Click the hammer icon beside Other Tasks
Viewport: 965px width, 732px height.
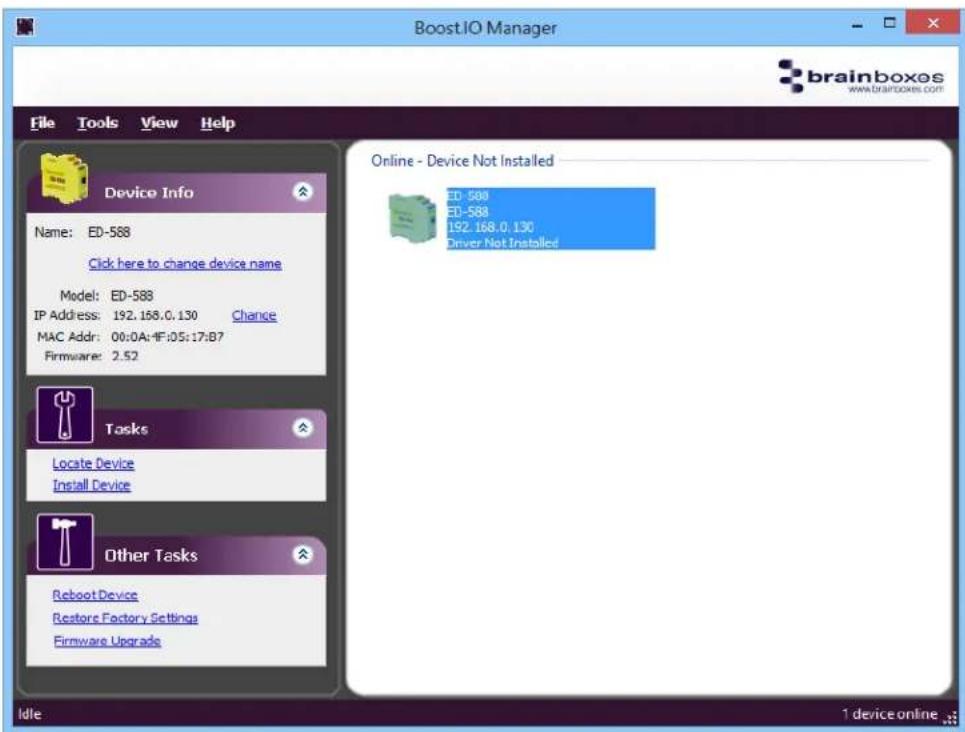tap(65, 542)
